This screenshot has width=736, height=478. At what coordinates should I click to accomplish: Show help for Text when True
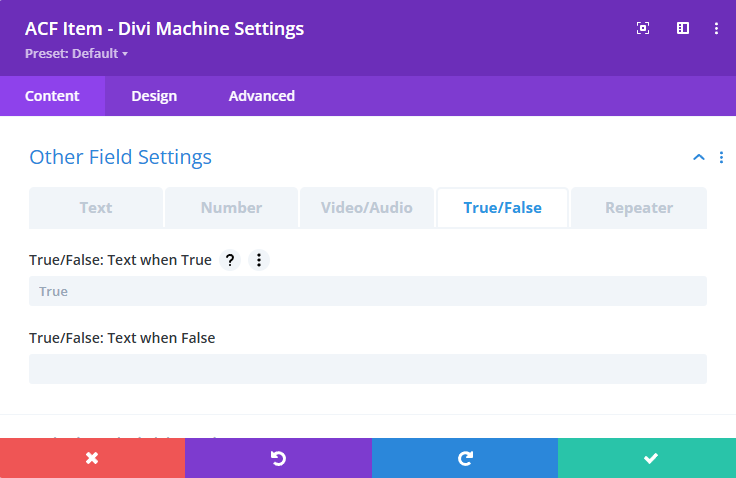point(230,260)
